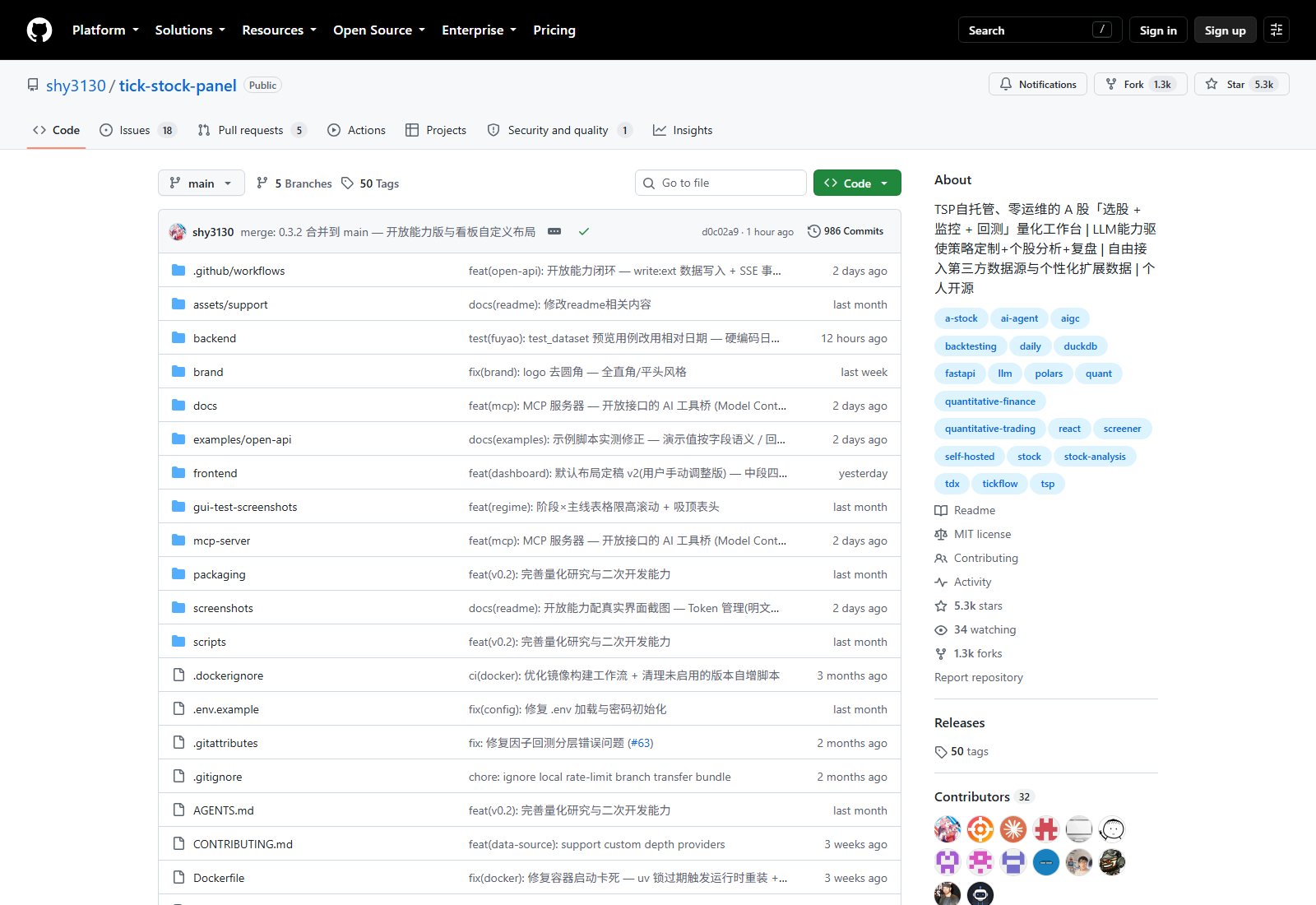
Task: Open the .env.example file icon
Action: [178, 708]
